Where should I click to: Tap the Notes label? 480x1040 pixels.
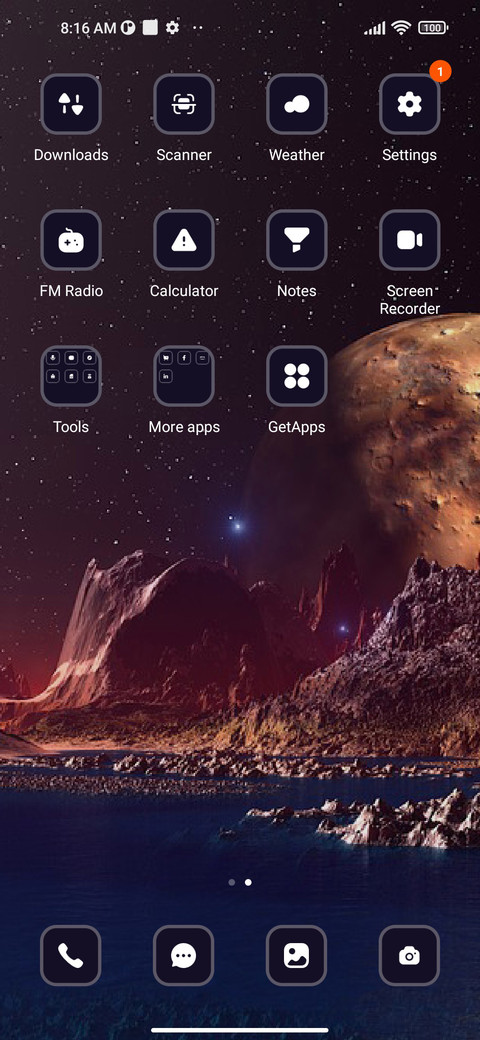pyautogui.click(x=296, y=291)
